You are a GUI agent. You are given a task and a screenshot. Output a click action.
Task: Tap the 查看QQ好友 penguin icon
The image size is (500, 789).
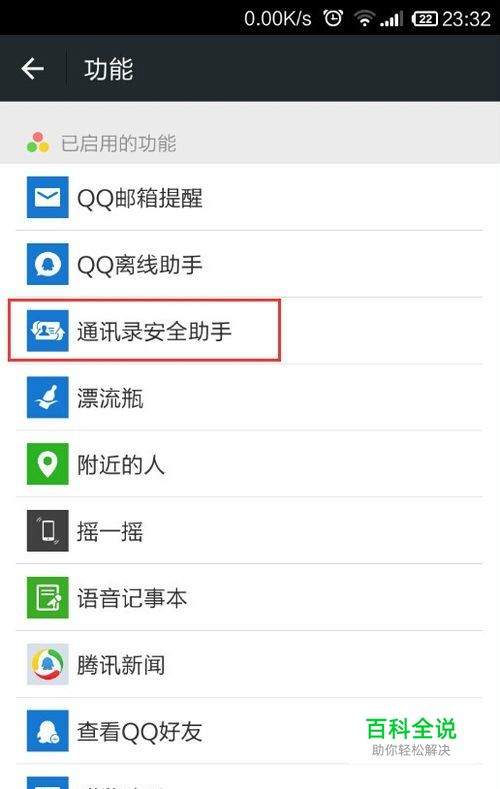coord(47,731)
